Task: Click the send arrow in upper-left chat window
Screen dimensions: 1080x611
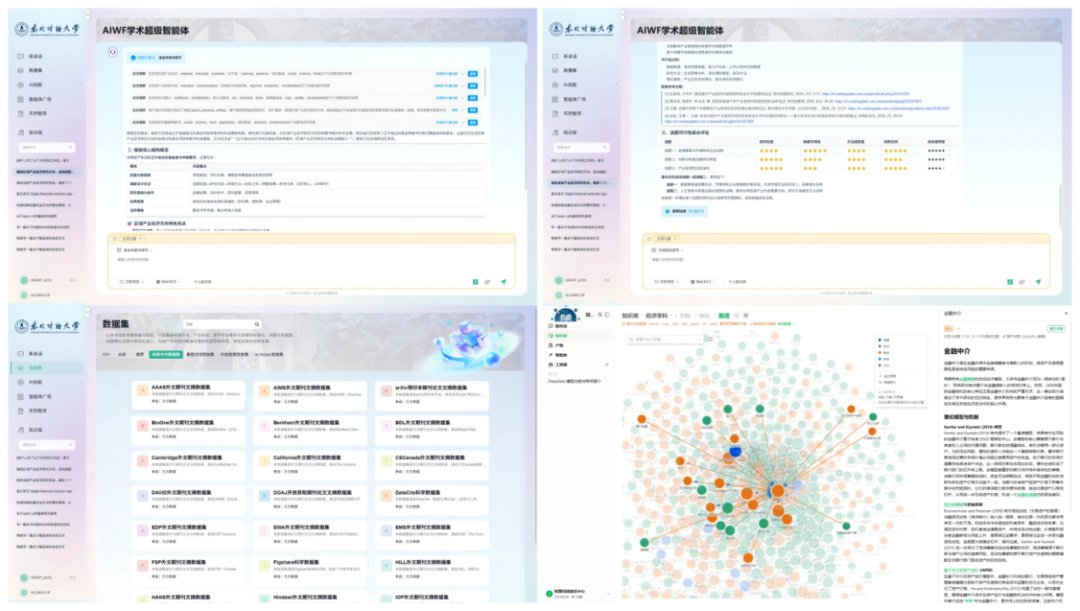Action: pos(503,282)
